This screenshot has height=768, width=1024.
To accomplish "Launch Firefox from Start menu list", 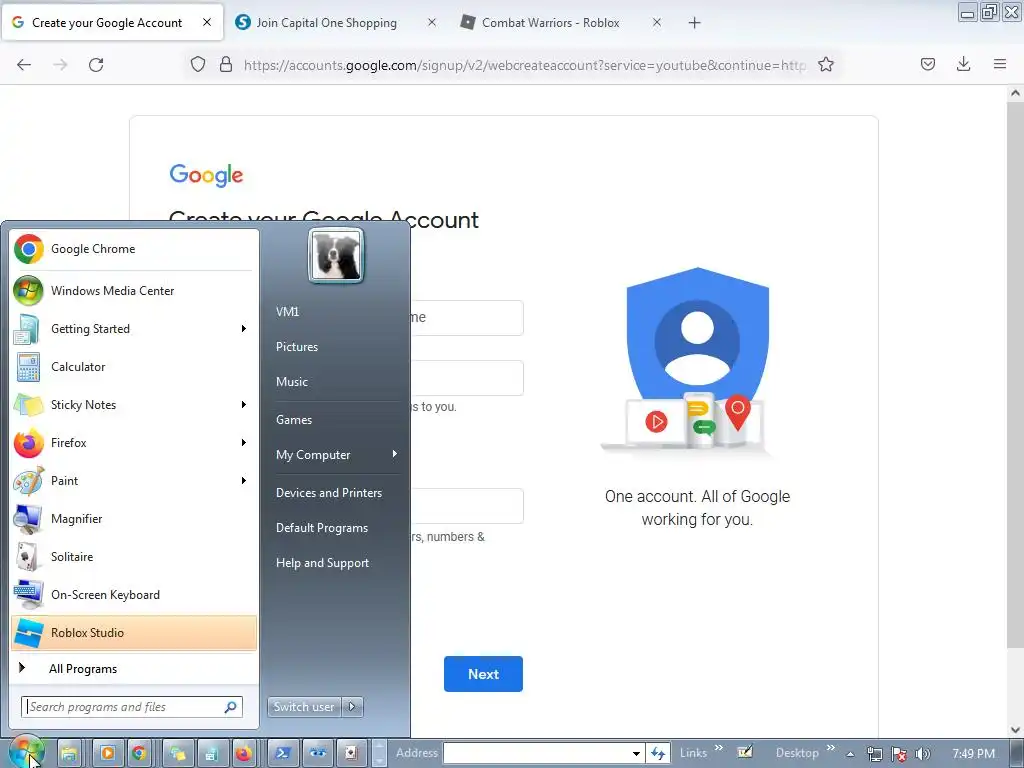I will click(x=134, y=442).
